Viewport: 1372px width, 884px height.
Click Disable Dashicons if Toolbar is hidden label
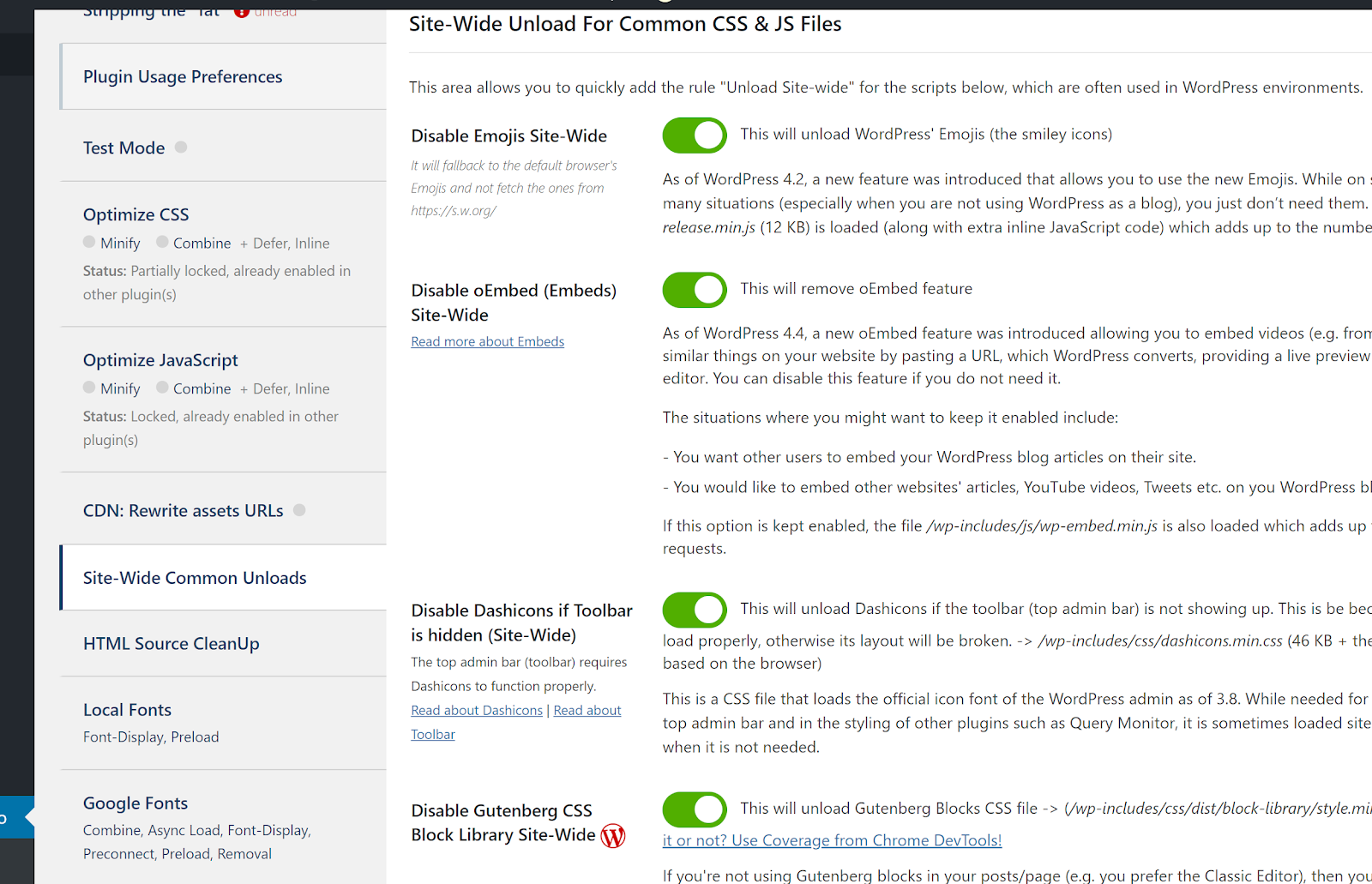pos(521,622)
